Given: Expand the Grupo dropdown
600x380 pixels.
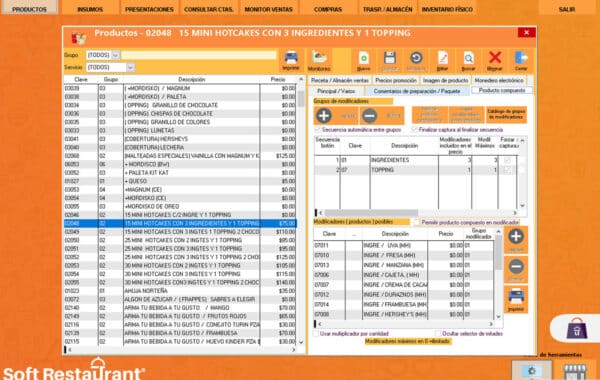Looking at the screenshot, I should (x=116, y=55).
